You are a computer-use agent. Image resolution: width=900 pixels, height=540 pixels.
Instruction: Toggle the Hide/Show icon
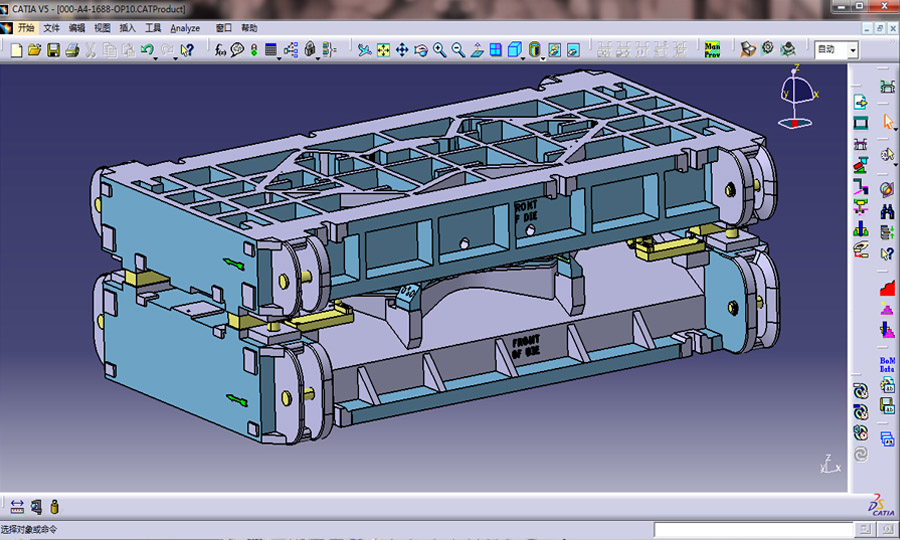[x=553, y=49]
